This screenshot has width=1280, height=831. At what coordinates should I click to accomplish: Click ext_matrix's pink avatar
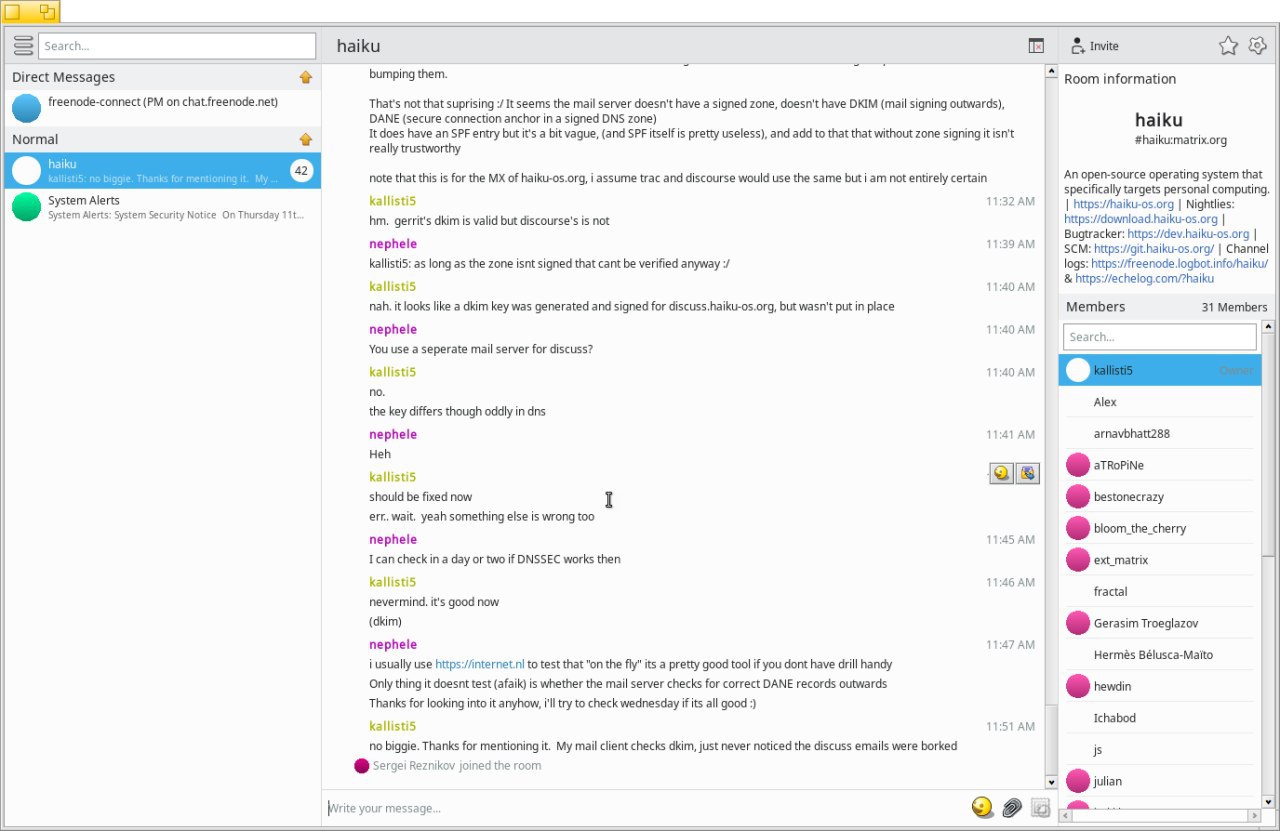pos(1077,560)
